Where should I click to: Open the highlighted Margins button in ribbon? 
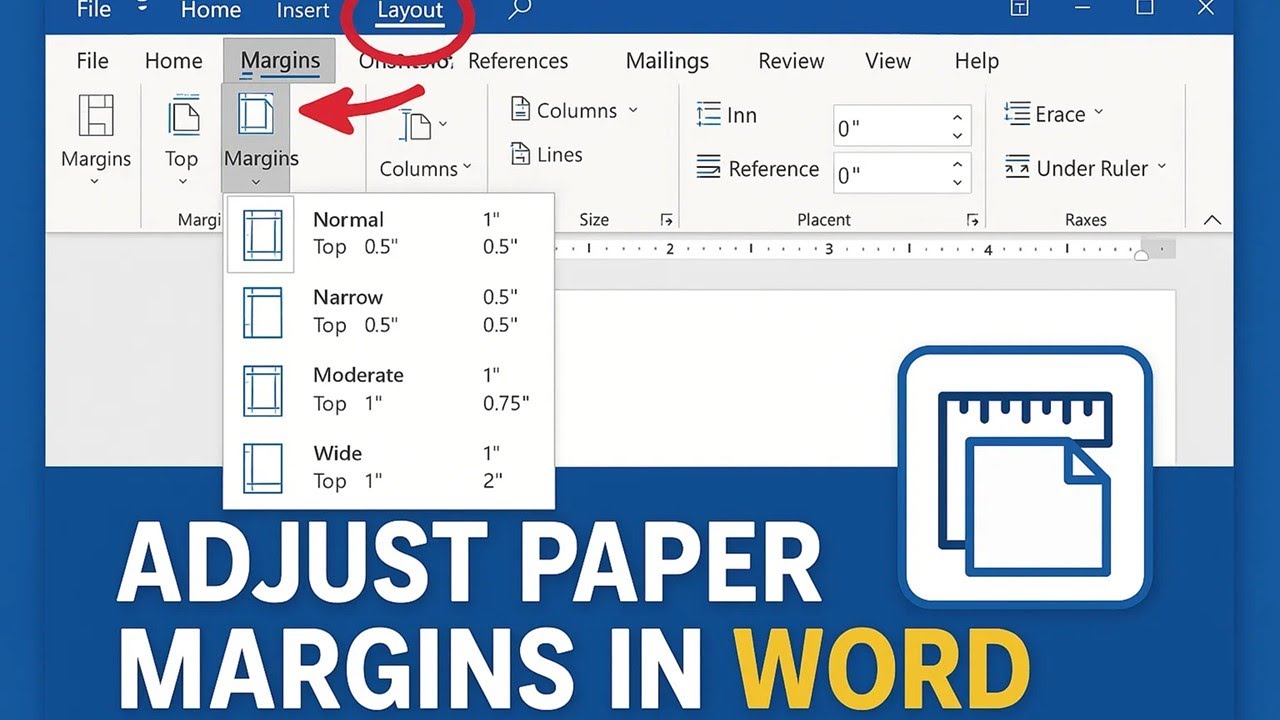pos(255,138)
